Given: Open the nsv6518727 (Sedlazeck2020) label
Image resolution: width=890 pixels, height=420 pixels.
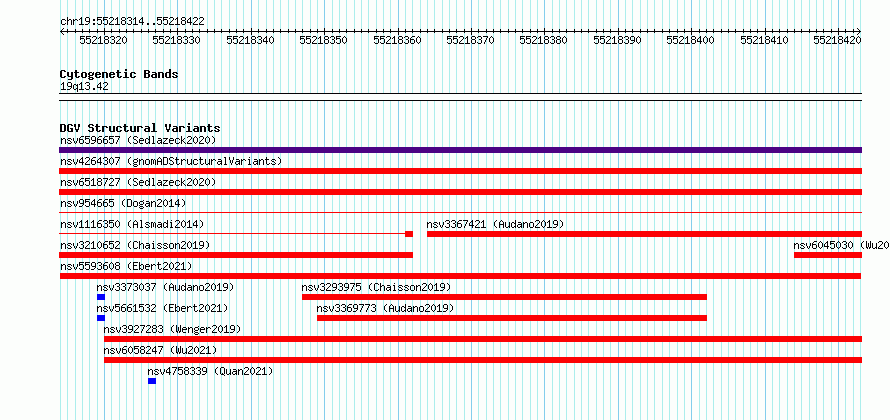Looking at the screenshot, I should point(138,182).
